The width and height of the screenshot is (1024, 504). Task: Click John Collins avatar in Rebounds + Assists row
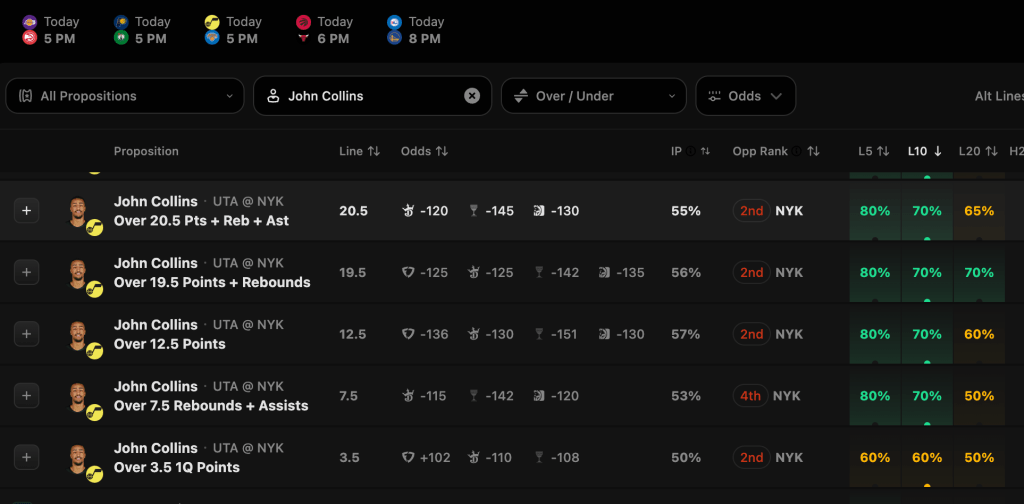[79, 394]
